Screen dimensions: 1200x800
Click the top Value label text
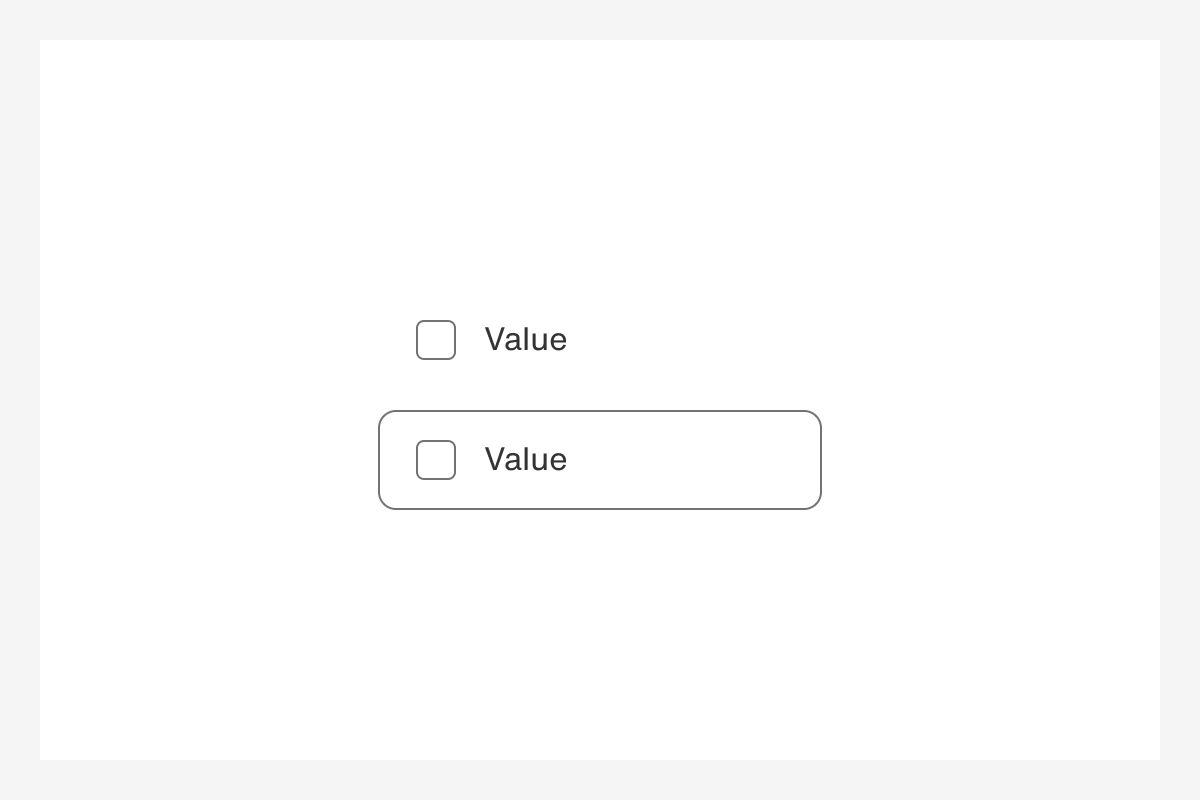[x=525, y=340]
